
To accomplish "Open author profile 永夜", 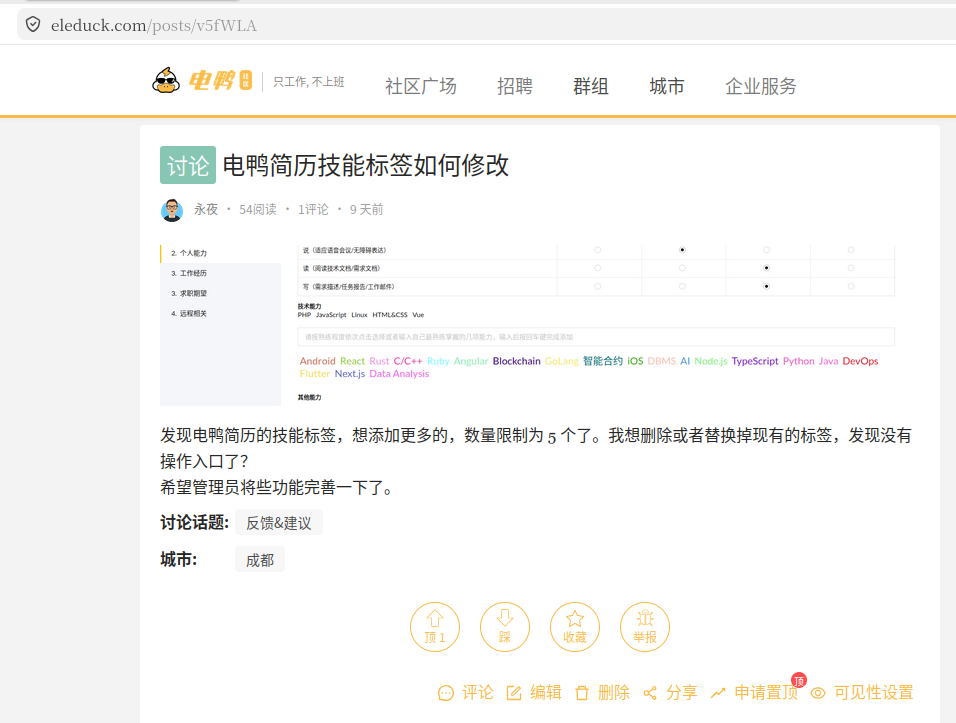I will click(206, 210).
